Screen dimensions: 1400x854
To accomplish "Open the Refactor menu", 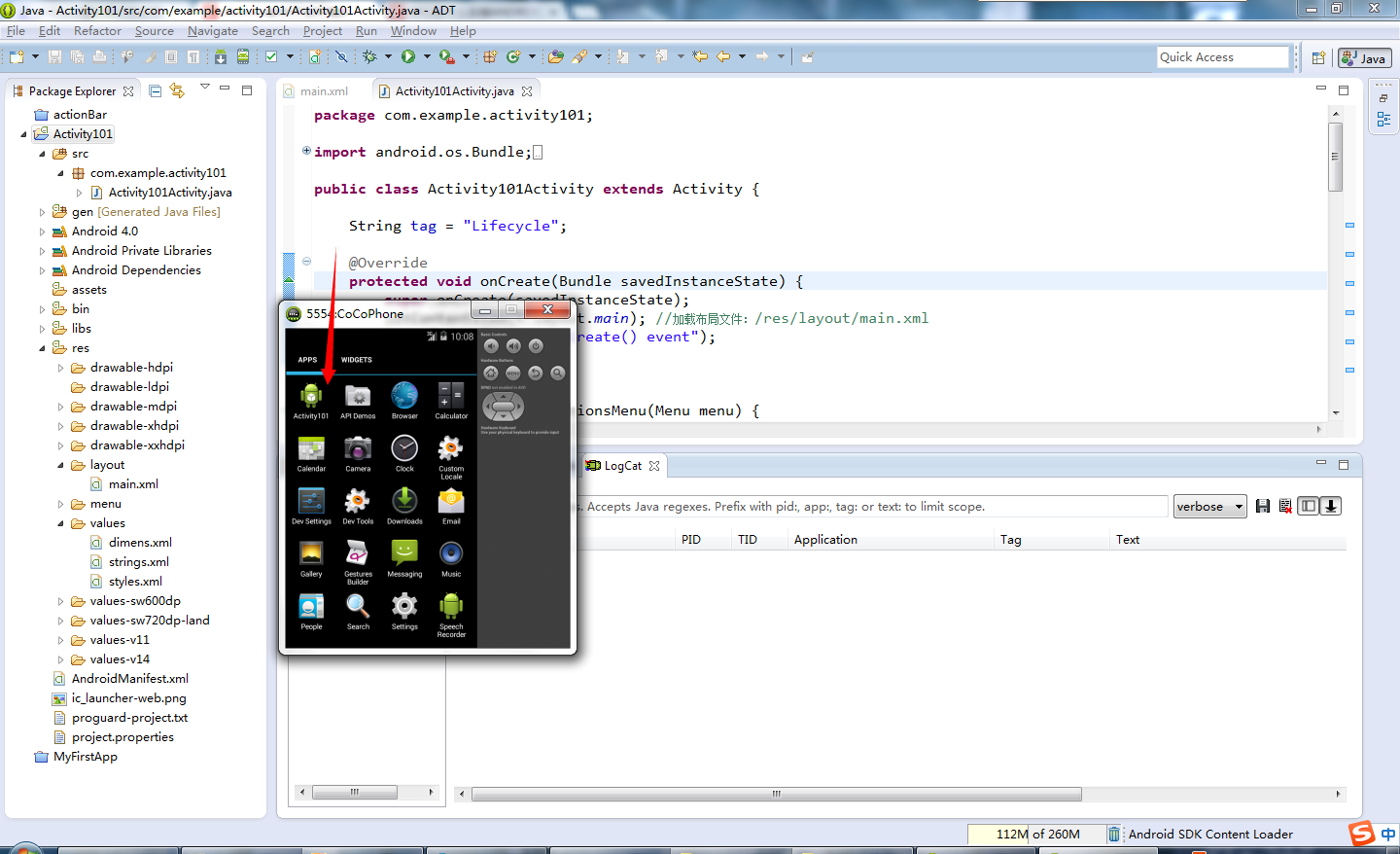I will coord(97,31).
